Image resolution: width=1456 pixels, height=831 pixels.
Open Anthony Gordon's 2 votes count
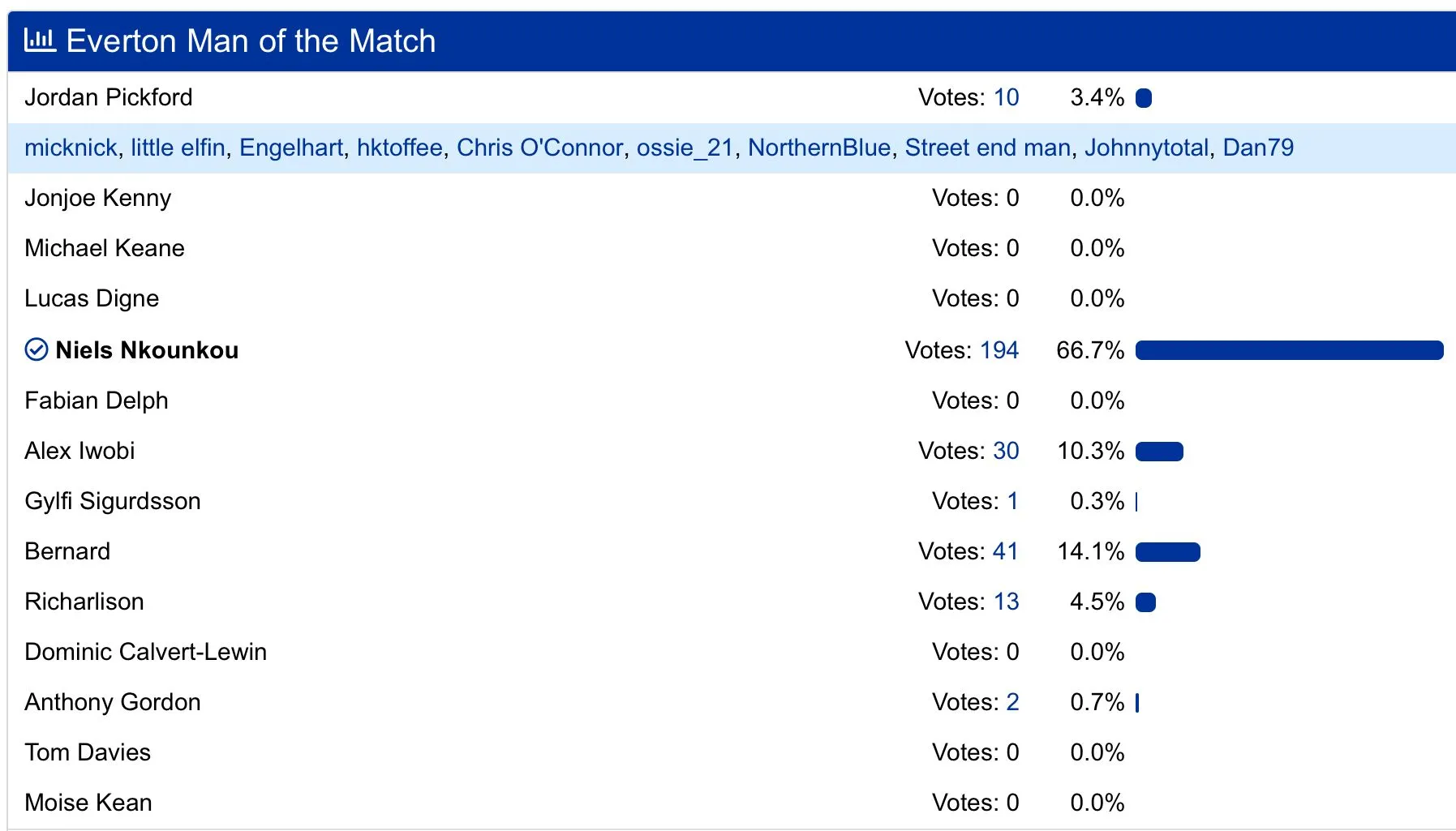[x=1012, y=702]
